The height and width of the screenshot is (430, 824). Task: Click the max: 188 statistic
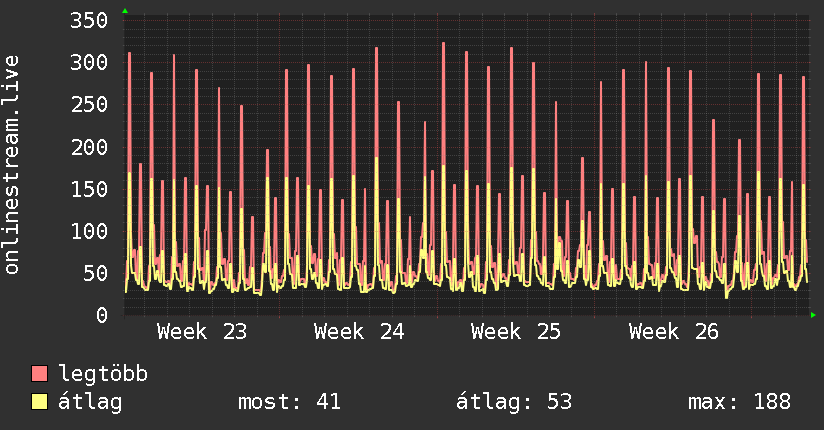[739, 402]
